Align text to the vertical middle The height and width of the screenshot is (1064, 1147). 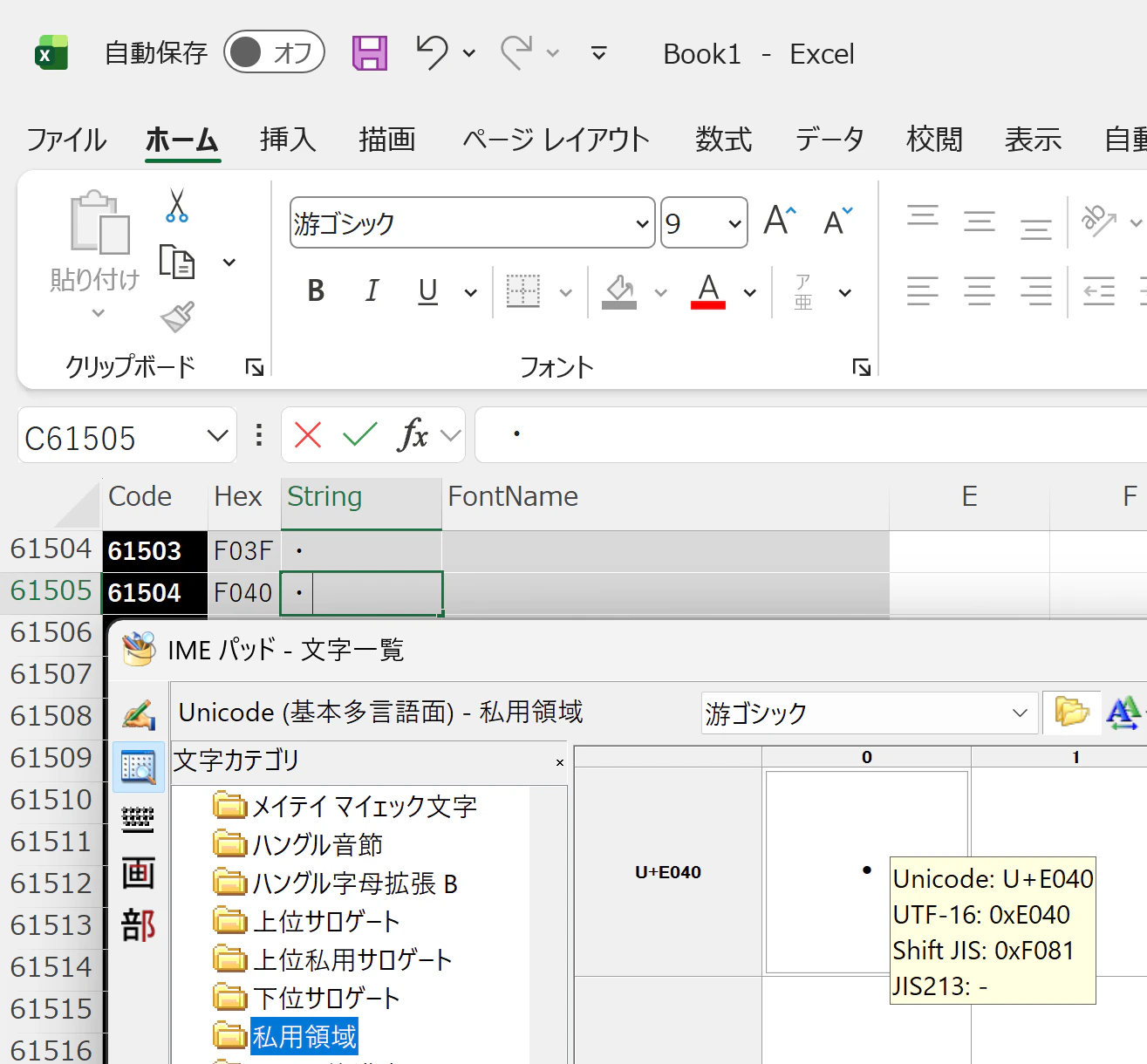(980, 222)
